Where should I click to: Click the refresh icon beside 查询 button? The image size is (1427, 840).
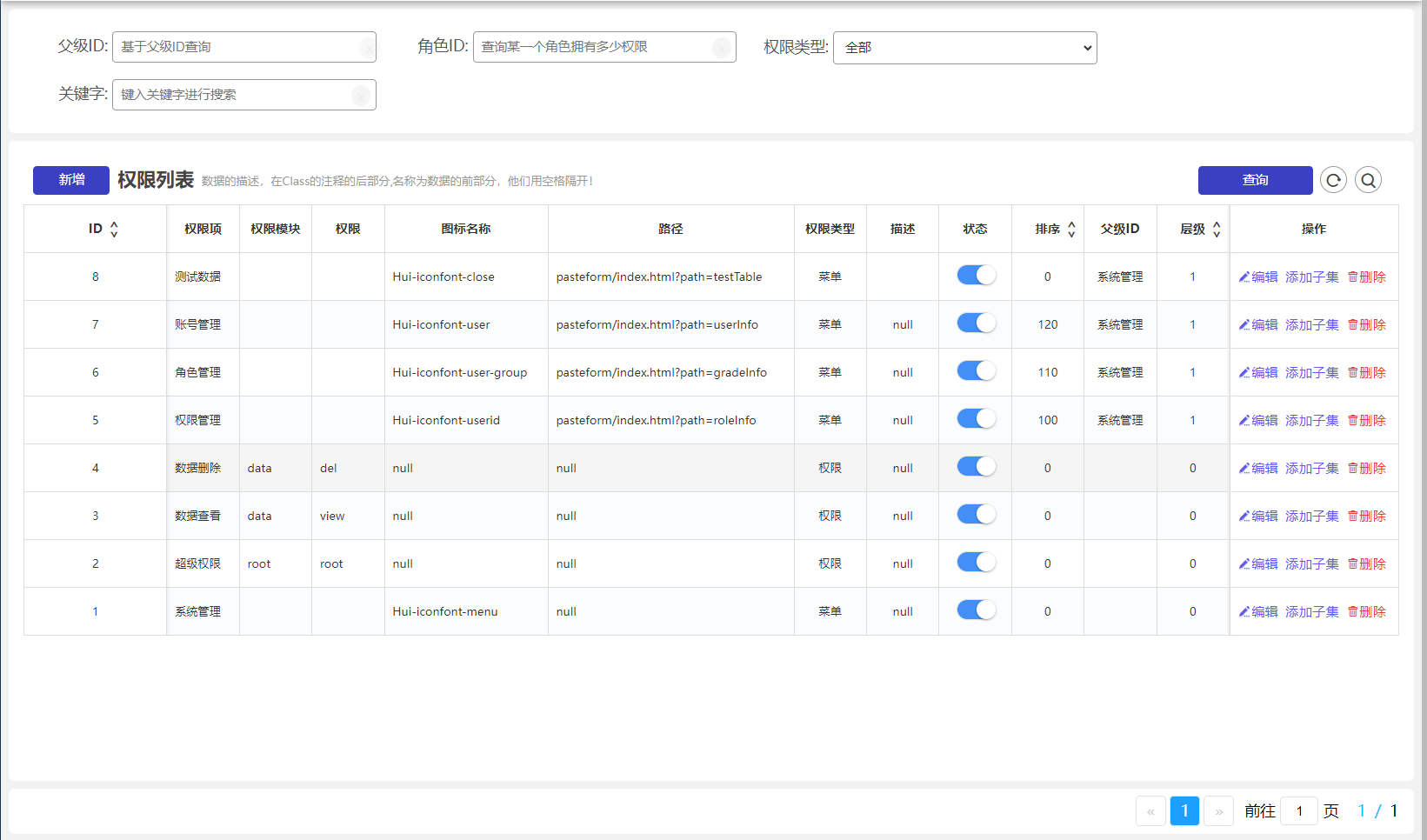[1333, 180]
